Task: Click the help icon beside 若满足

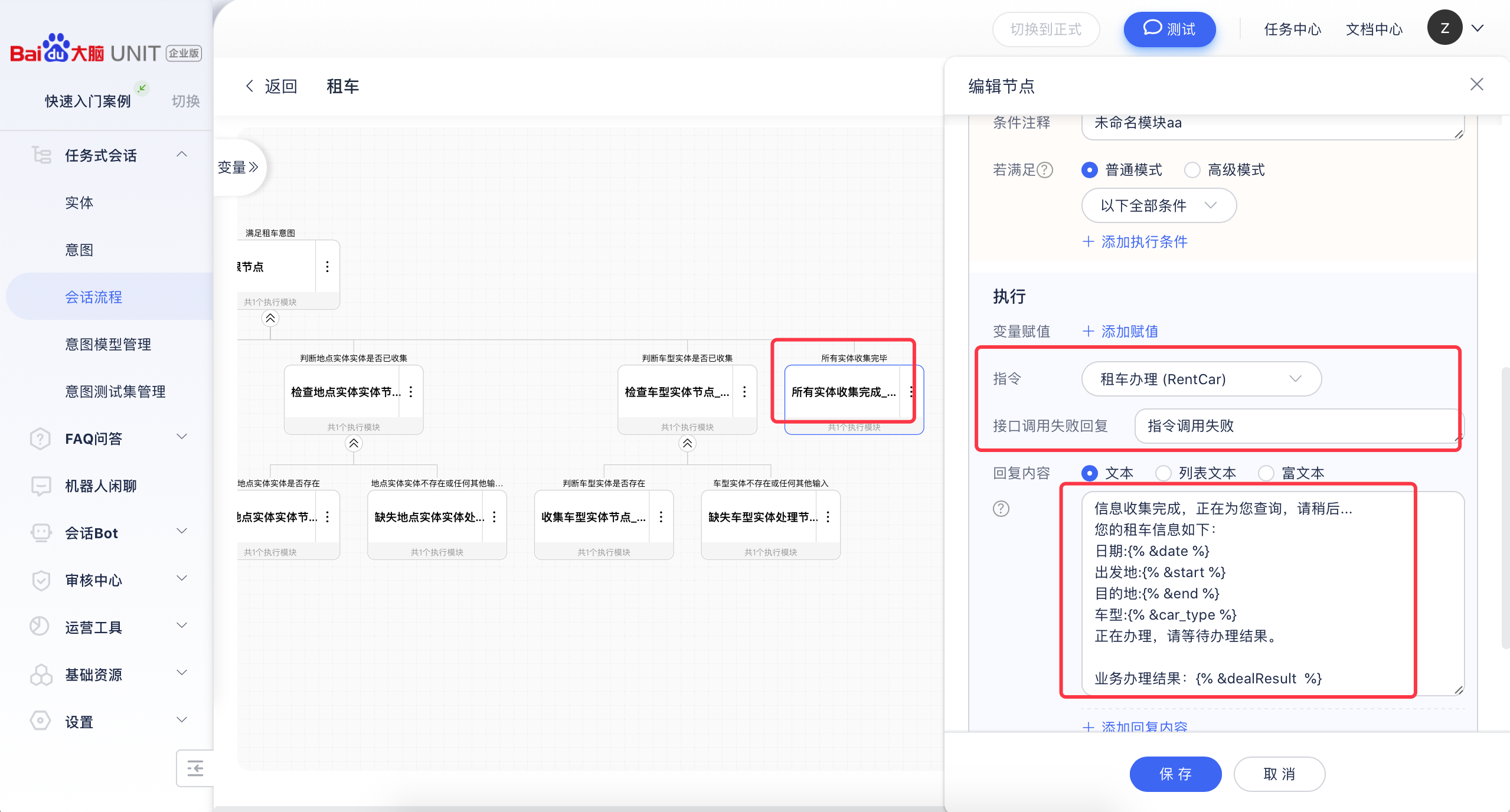Action: point(1045,170)
